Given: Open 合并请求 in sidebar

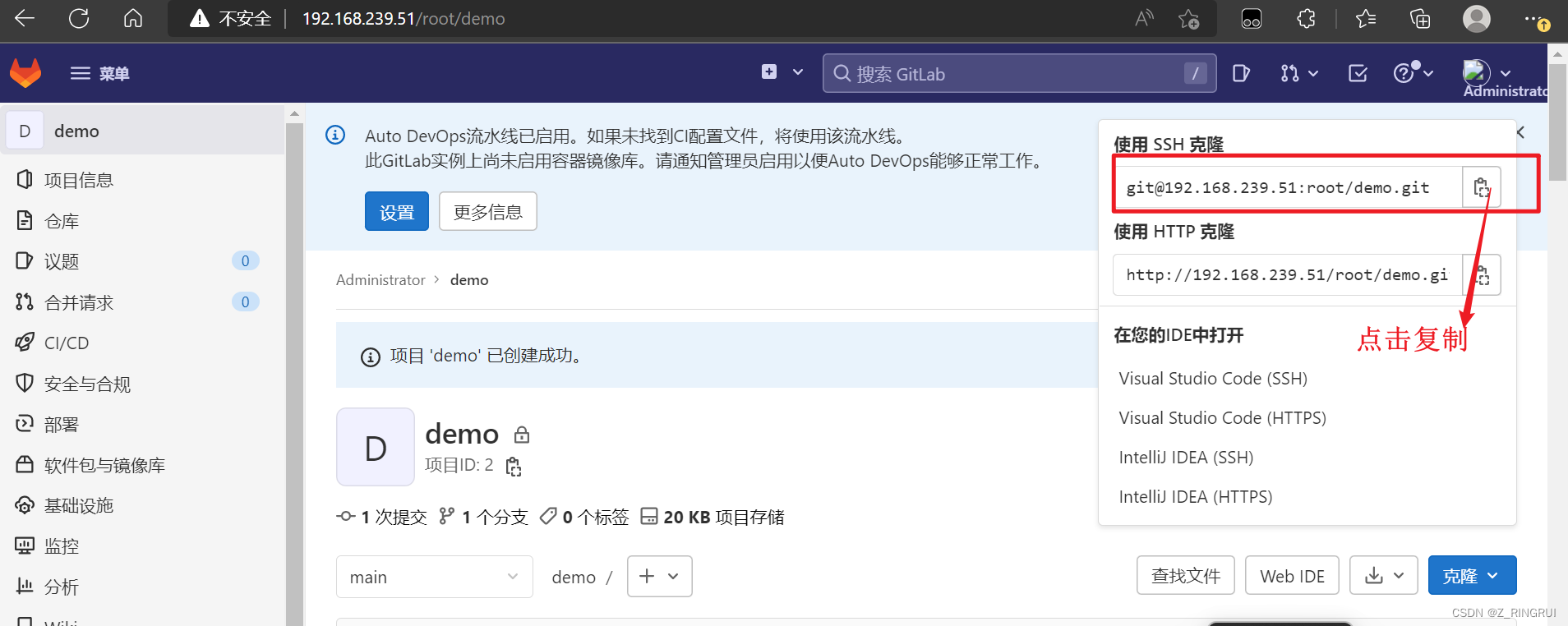Looking at the screenshot, I should 79,302.
